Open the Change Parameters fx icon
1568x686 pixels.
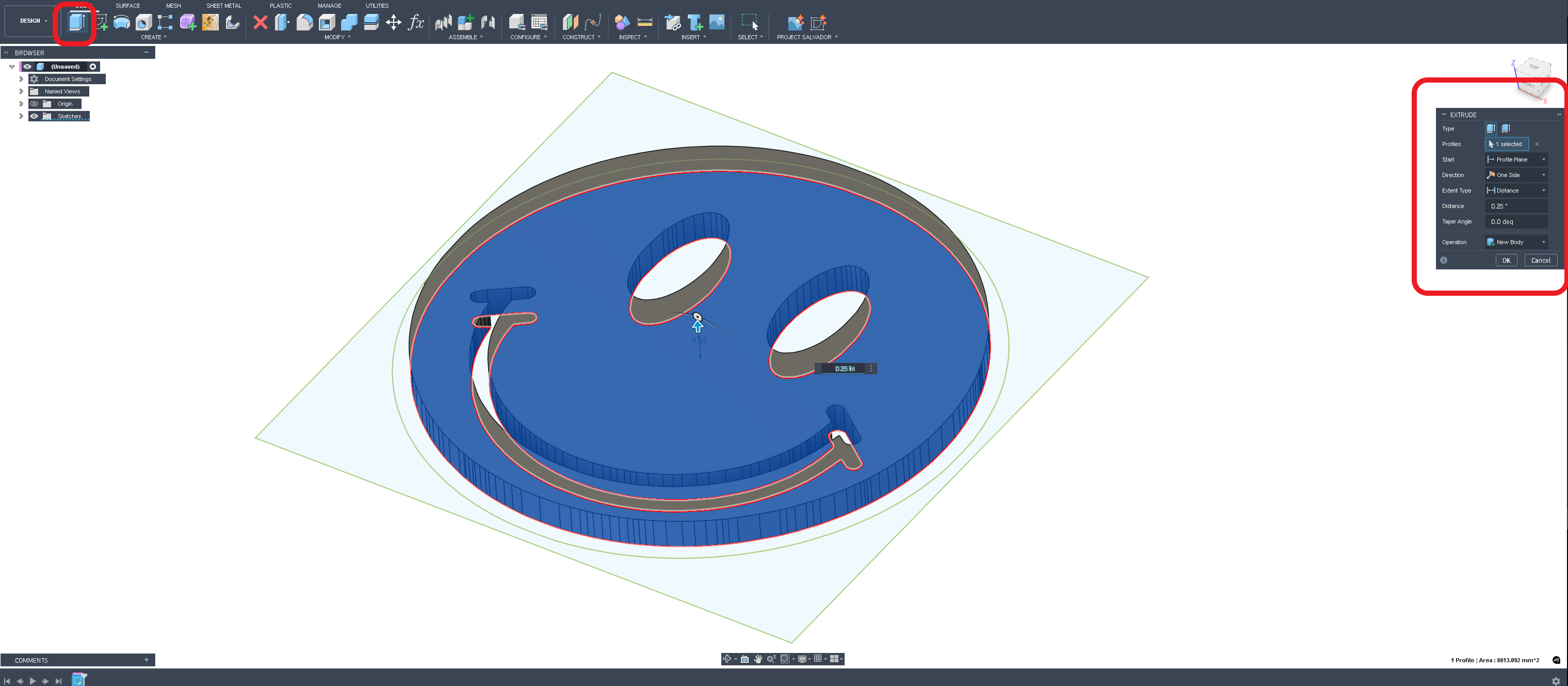(x=416, y=23)
